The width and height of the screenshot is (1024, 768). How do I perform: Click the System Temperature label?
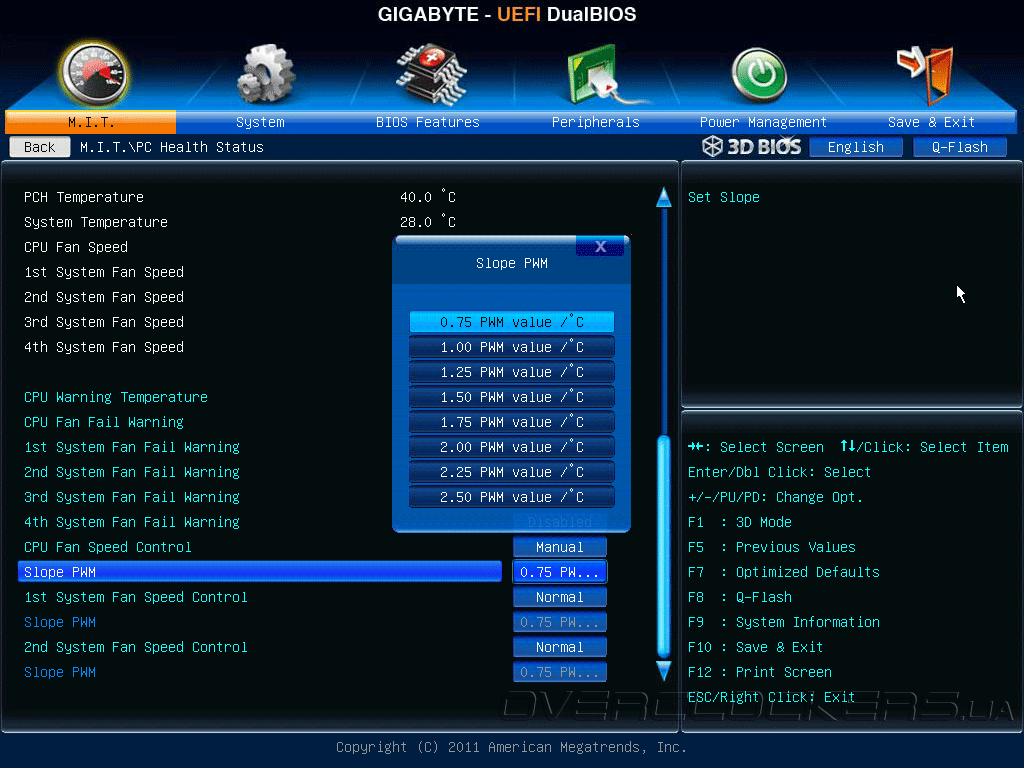click(x=96, y=222)
